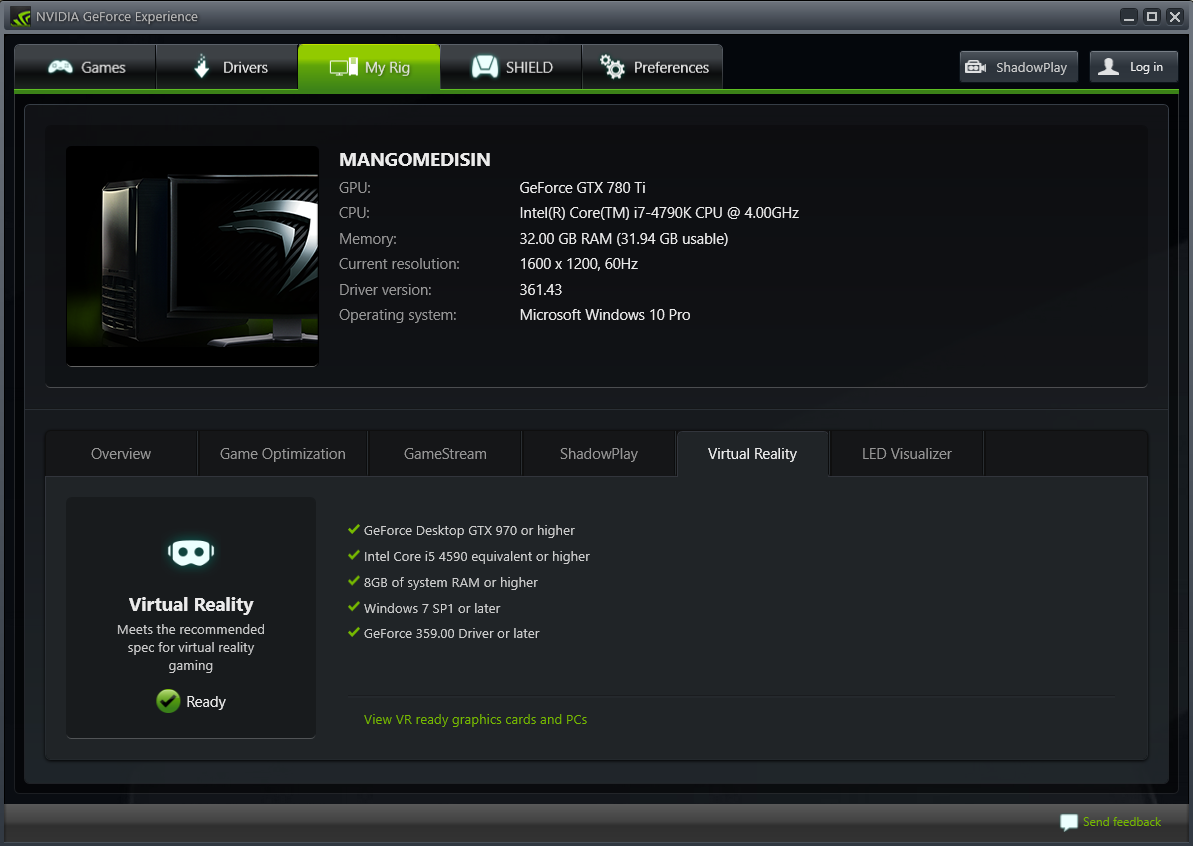
Task: Select the ShadowPlay sub-tab
Action: click(x=599, y=453)
